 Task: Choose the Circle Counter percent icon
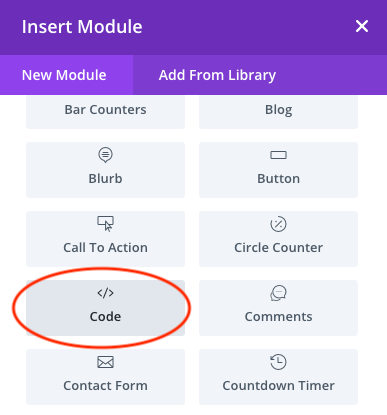point(278,224)
